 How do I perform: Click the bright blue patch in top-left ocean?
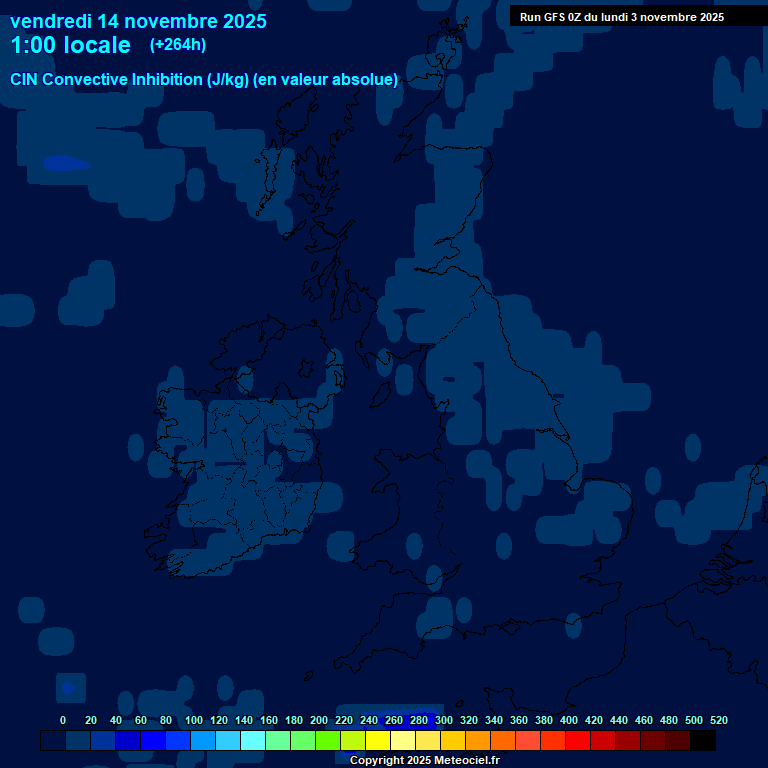(66, 163)
